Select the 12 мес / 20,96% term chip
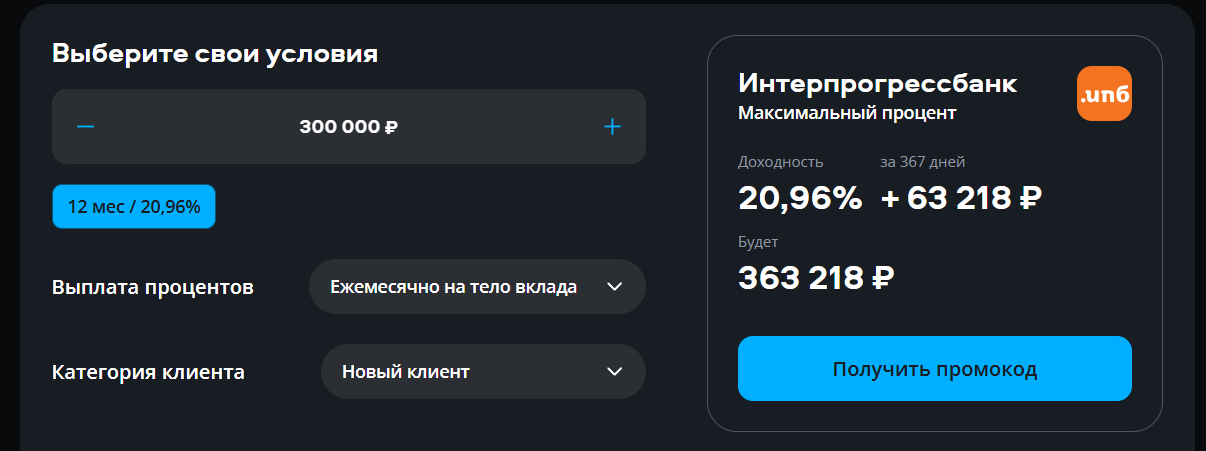 [134, 207]
